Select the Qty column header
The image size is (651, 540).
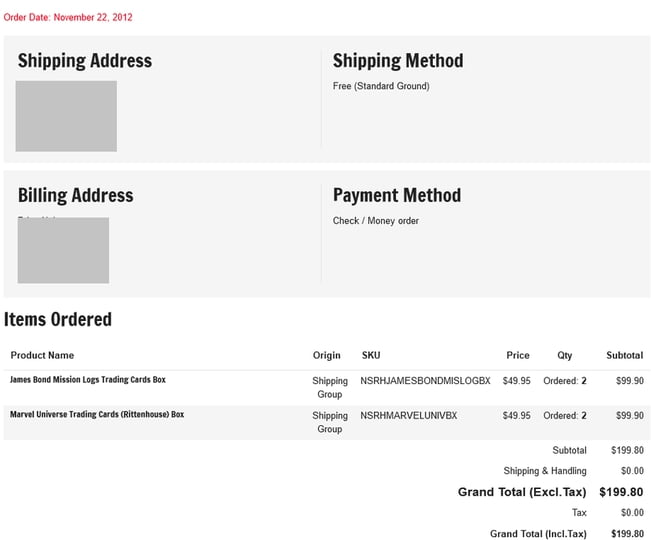coord(565,355)
